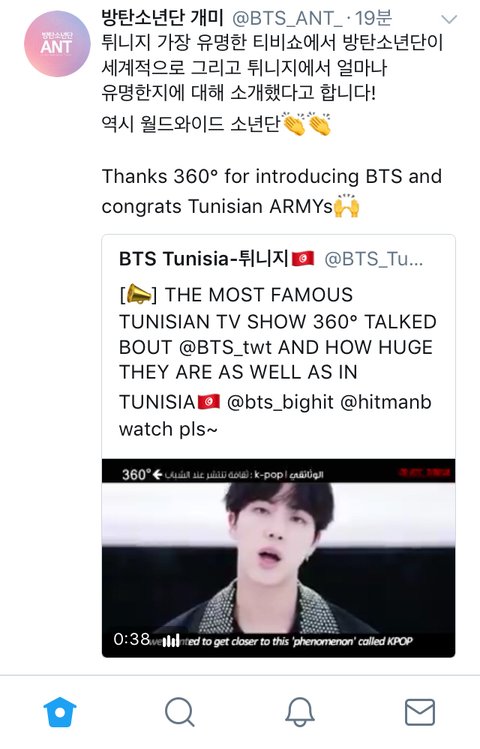Tap the 0:38 video duration label
Viewport: 480px width, 749px height.
point(131,639)
